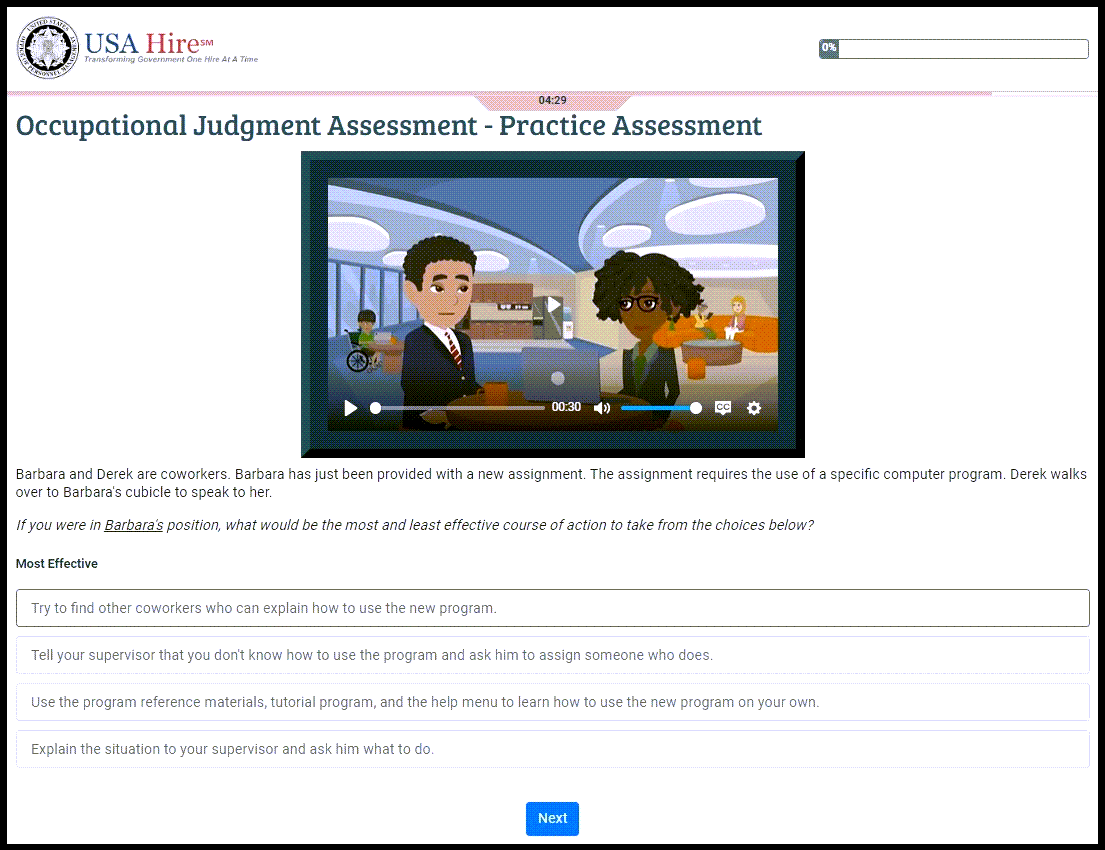Click the 00:30 video timestamp

567,407
